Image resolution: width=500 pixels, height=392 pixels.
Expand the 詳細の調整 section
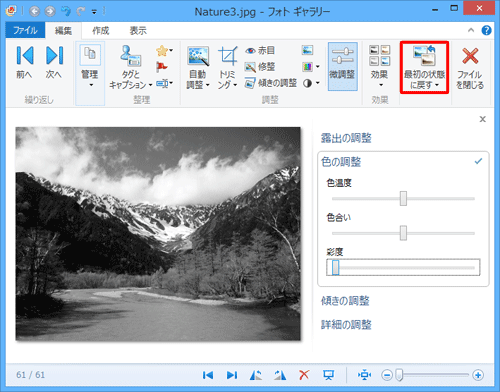point(346,325)
